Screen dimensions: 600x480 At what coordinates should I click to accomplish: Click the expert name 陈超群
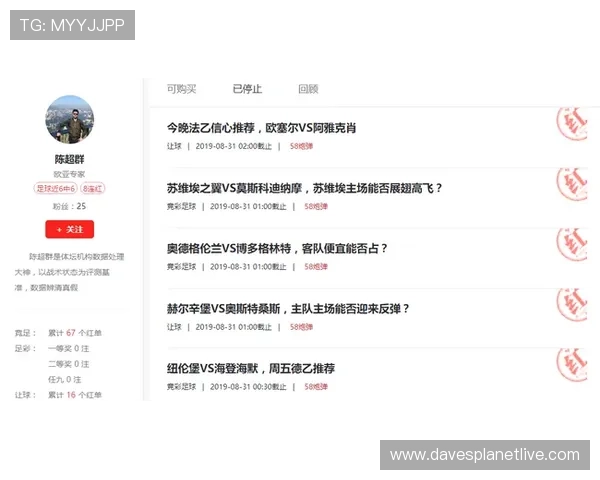(x=69, y=159)
